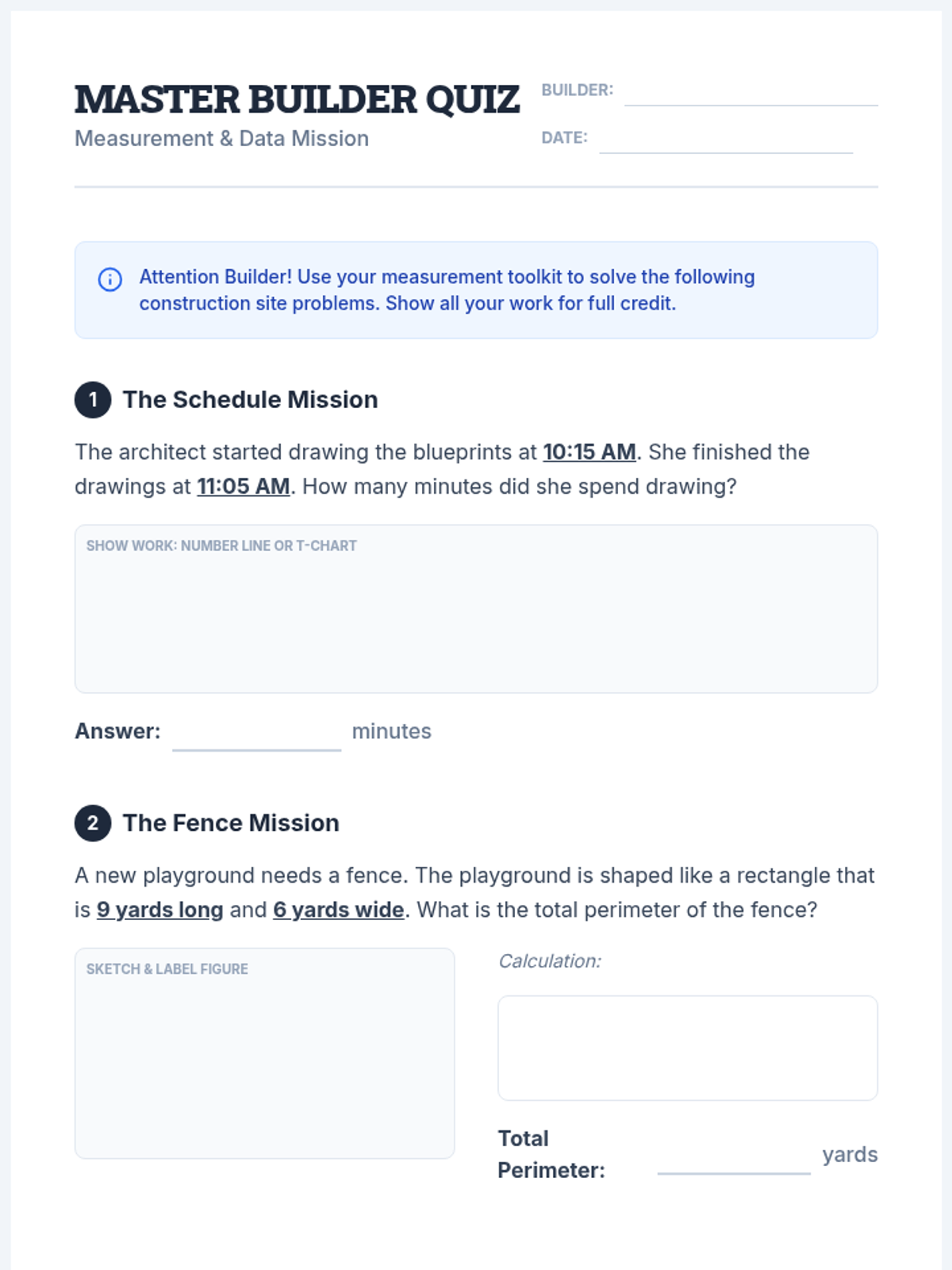Click the Attention Builder instruction text
952x1270 pixels.
447,290
